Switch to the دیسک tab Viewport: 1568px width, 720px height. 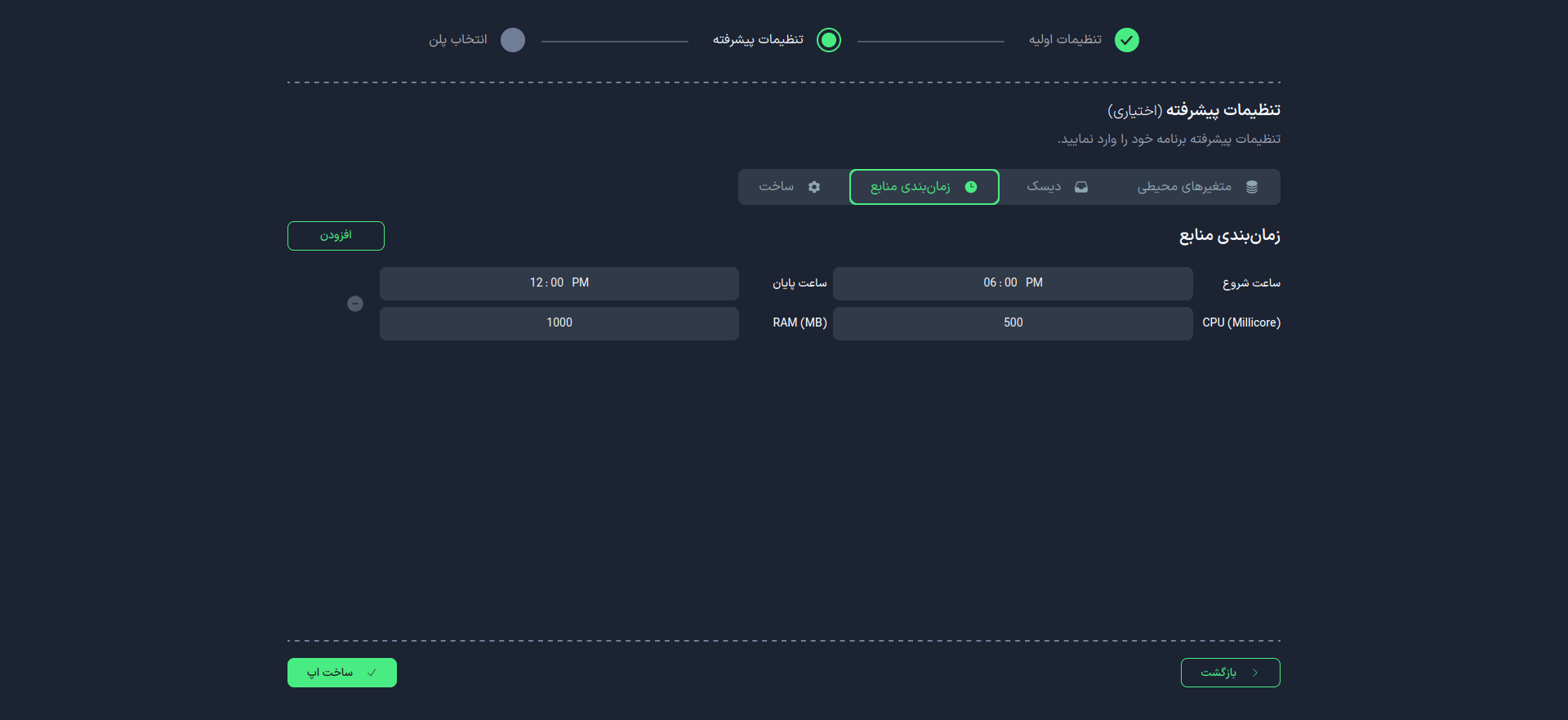point(1057,187)
